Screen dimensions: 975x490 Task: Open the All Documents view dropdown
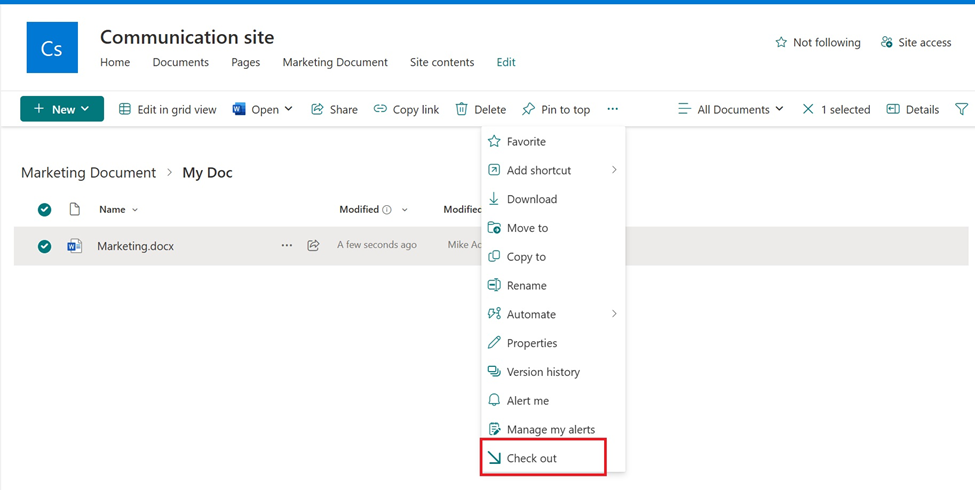(731, 109)
